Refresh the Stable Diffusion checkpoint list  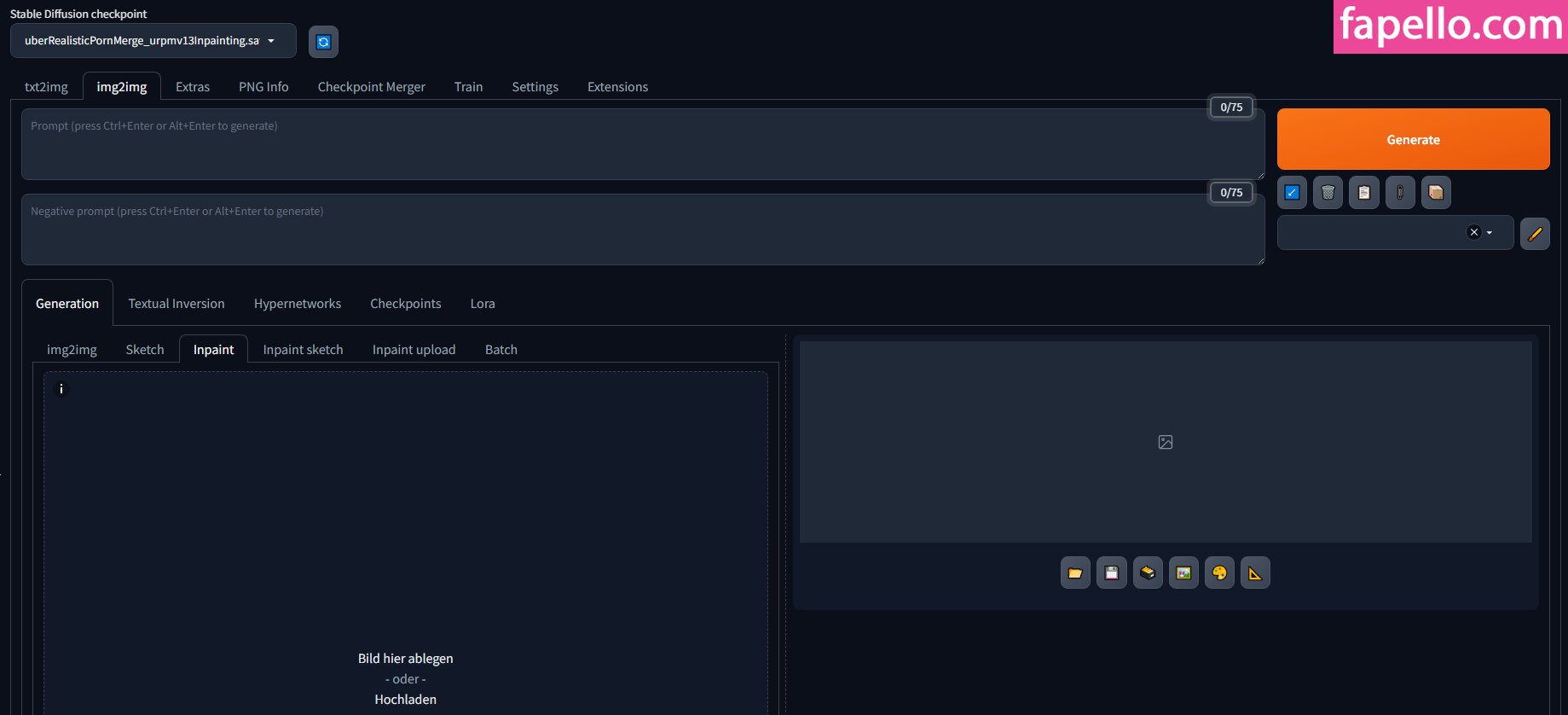click(x=323, y=42)
